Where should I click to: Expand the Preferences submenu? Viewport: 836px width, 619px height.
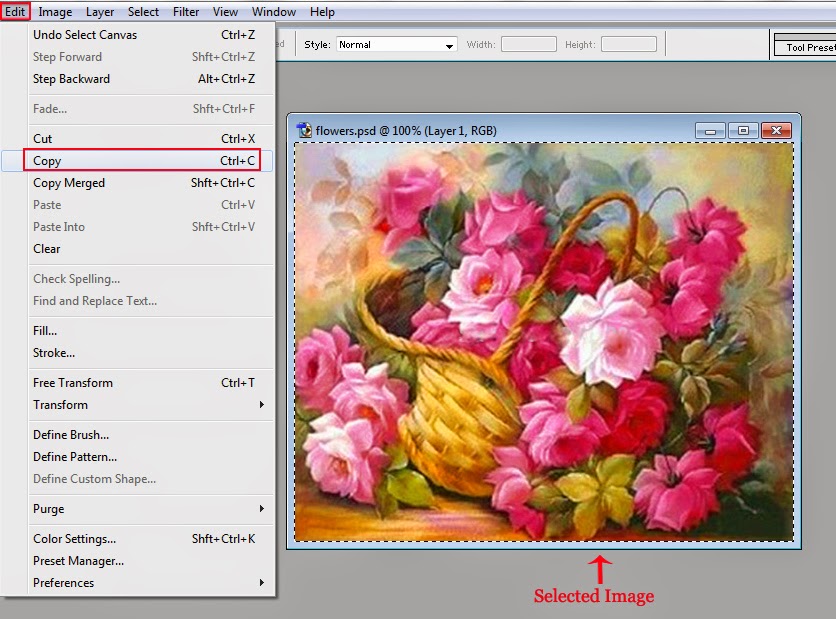click(143, 583)
